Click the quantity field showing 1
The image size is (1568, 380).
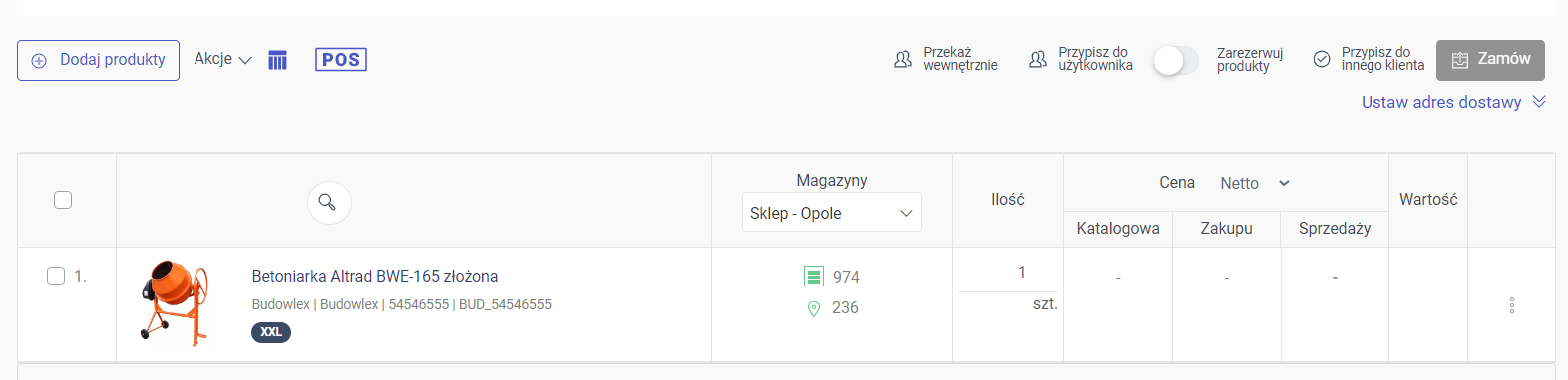coord(1007,273)
